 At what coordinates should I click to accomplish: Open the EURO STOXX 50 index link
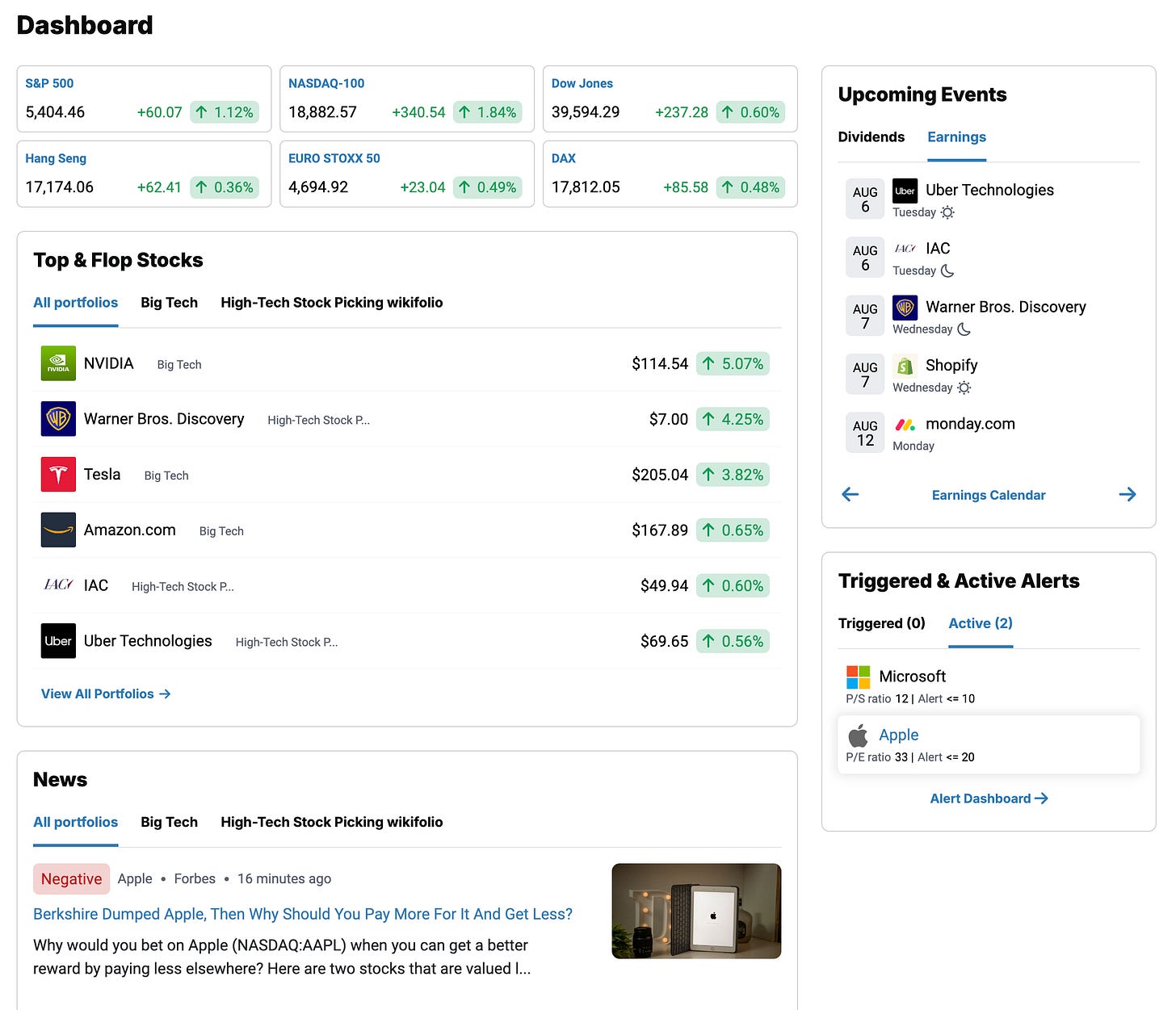coord(334,158)
